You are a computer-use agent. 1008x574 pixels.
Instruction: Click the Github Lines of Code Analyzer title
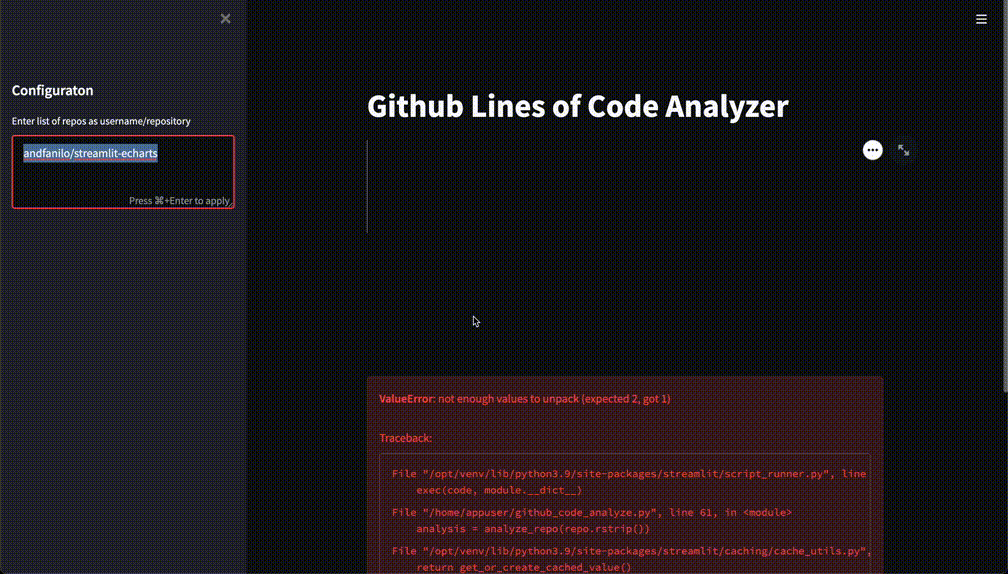577,106
